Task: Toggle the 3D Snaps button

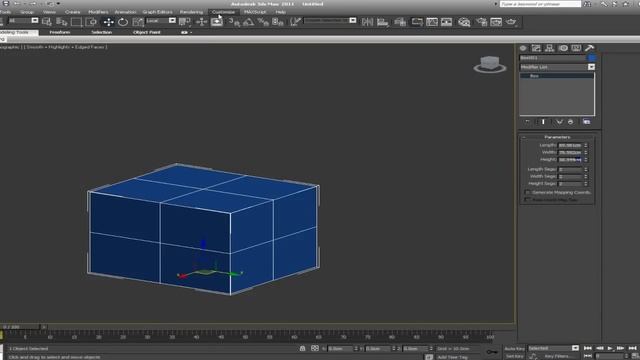Action: (234, 22)
